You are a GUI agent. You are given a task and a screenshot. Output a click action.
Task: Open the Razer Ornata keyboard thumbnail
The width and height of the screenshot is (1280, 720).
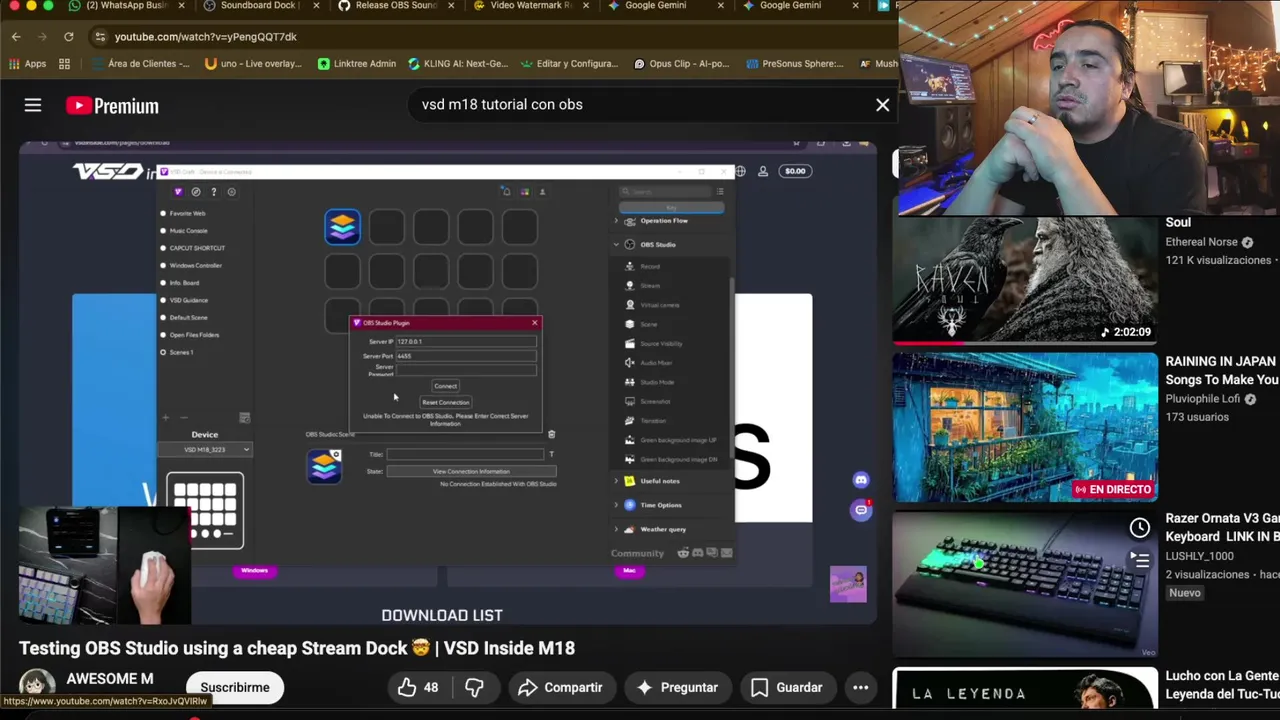(1025, 584)
